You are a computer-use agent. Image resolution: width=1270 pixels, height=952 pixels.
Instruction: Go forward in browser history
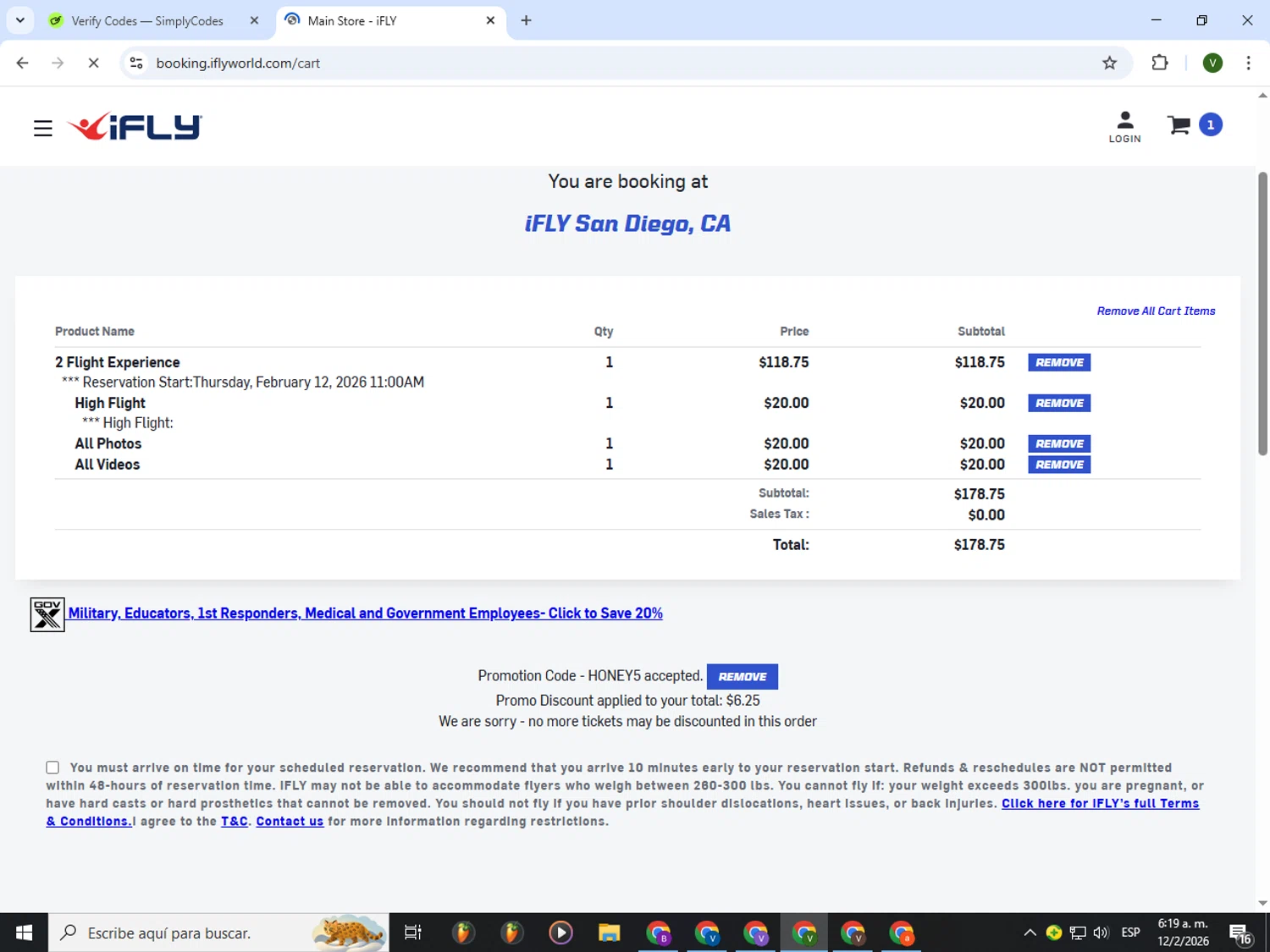coord(58,63)
